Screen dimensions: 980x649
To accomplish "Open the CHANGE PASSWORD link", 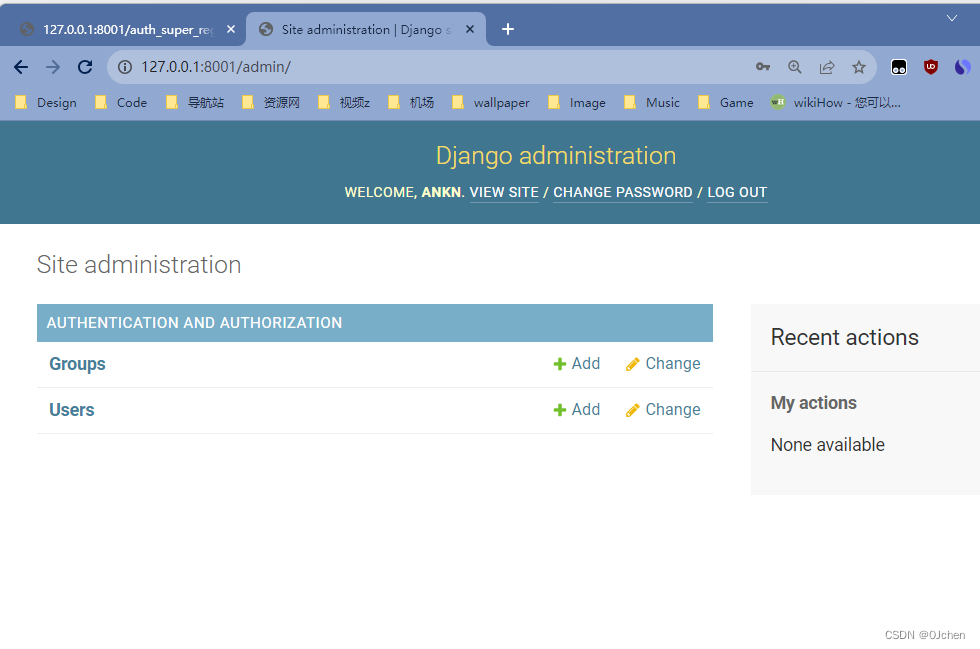I will 622,193.
